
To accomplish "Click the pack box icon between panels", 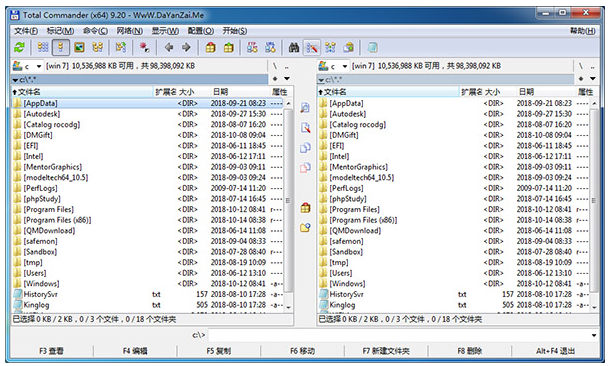I will (305, 208).
